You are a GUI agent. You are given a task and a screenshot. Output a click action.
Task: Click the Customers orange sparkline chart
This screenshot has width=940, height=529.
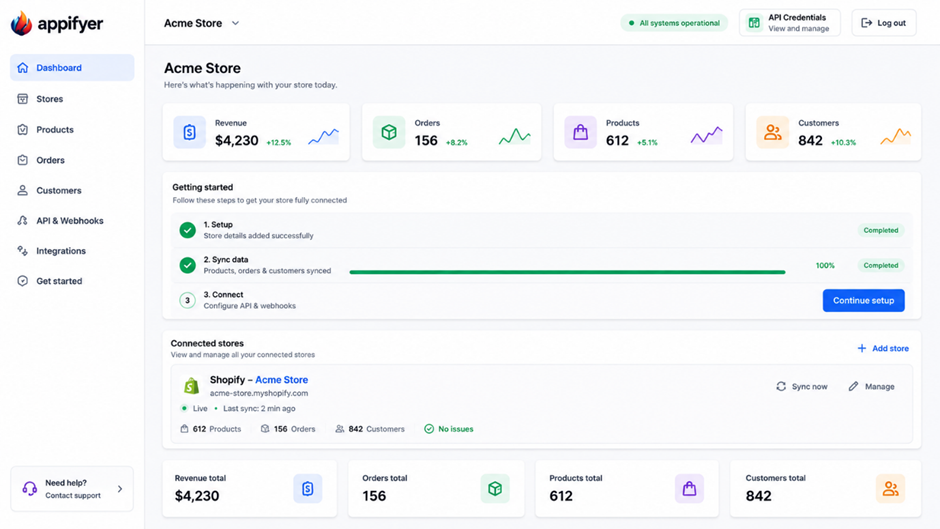(x=896, y=136)
